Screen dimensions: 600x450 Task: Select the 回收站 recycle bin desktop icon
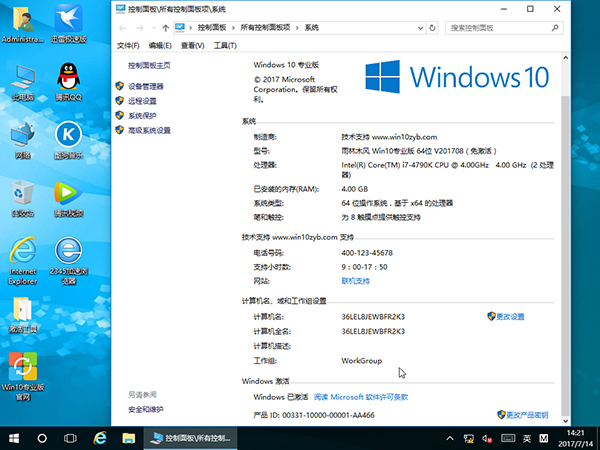[x=22, y=193]
